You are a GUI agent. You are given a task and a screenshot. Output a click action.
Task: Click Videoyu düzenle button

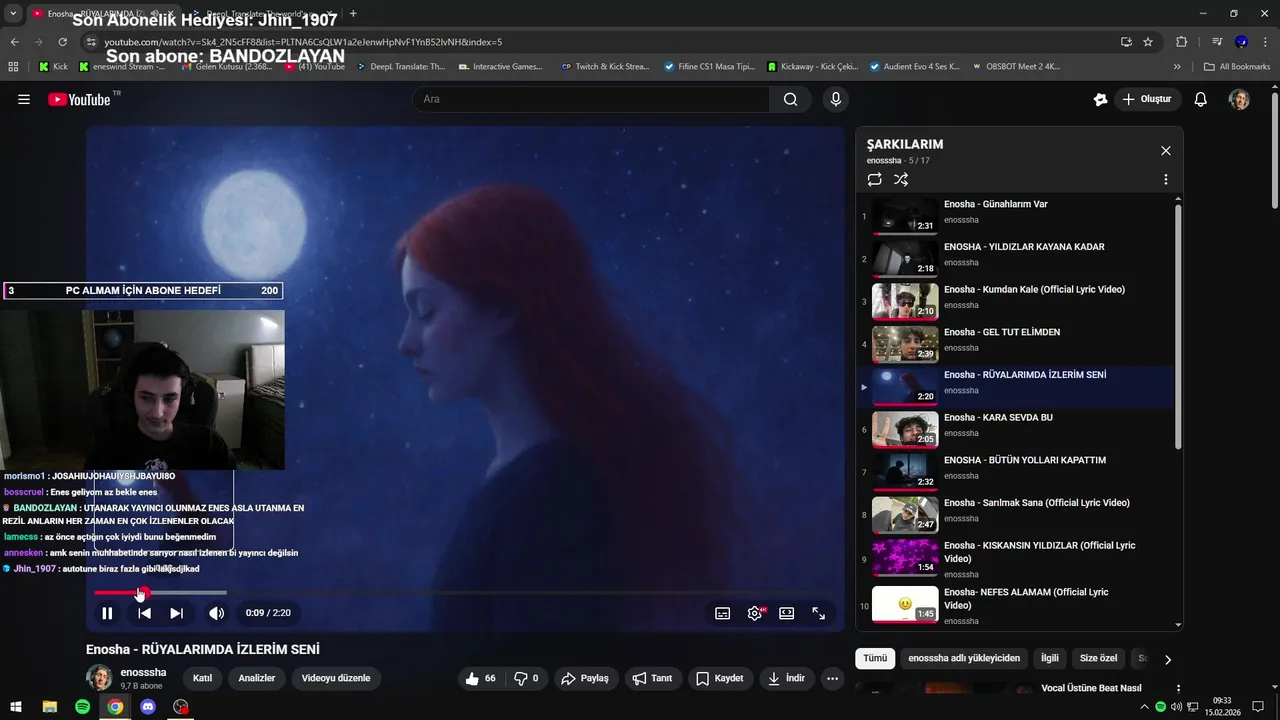pyautogui.click(x=336, y=678)
